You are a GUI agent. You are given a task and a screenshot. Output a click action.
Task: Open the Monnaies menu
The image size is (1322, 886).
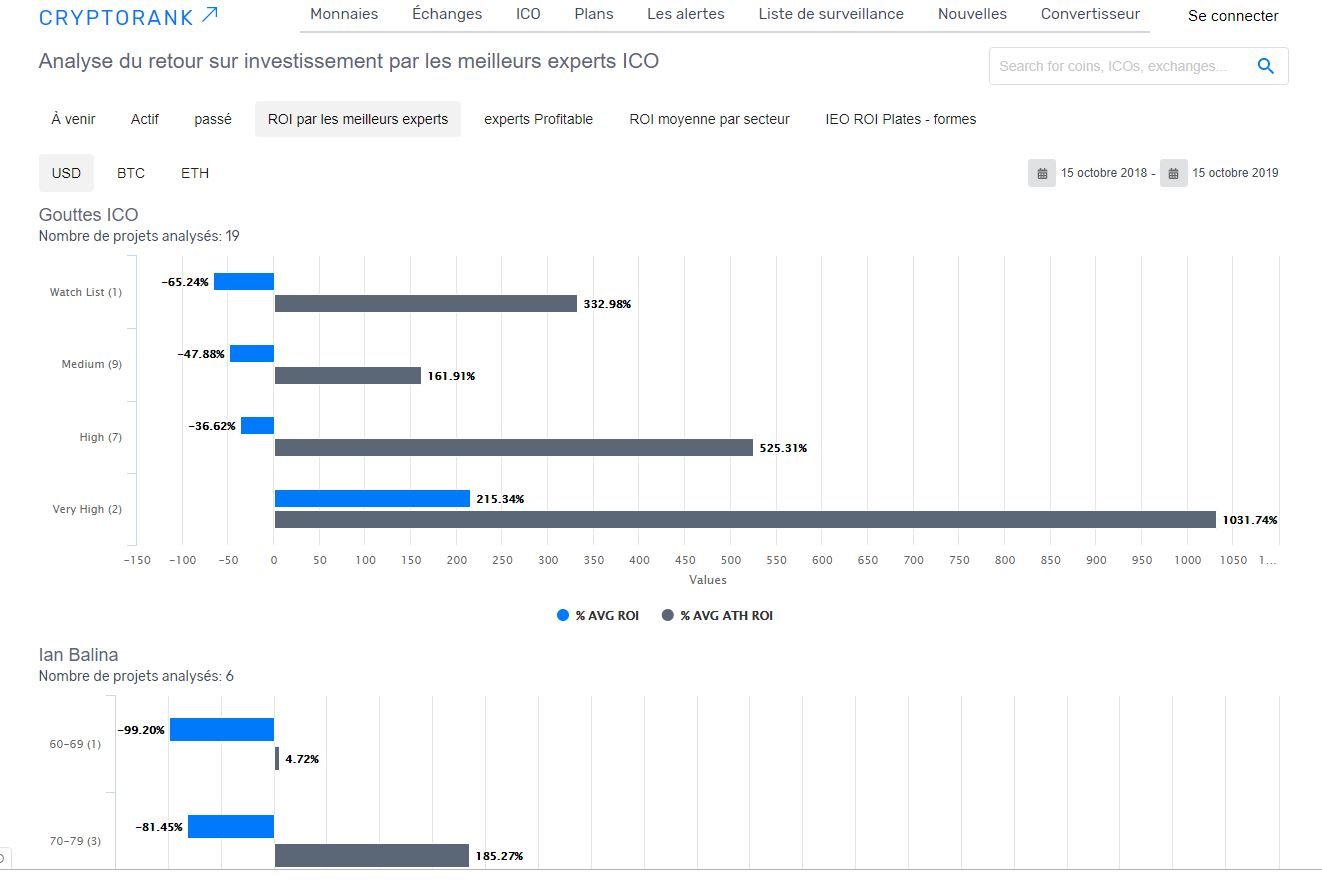pos(344,14)
